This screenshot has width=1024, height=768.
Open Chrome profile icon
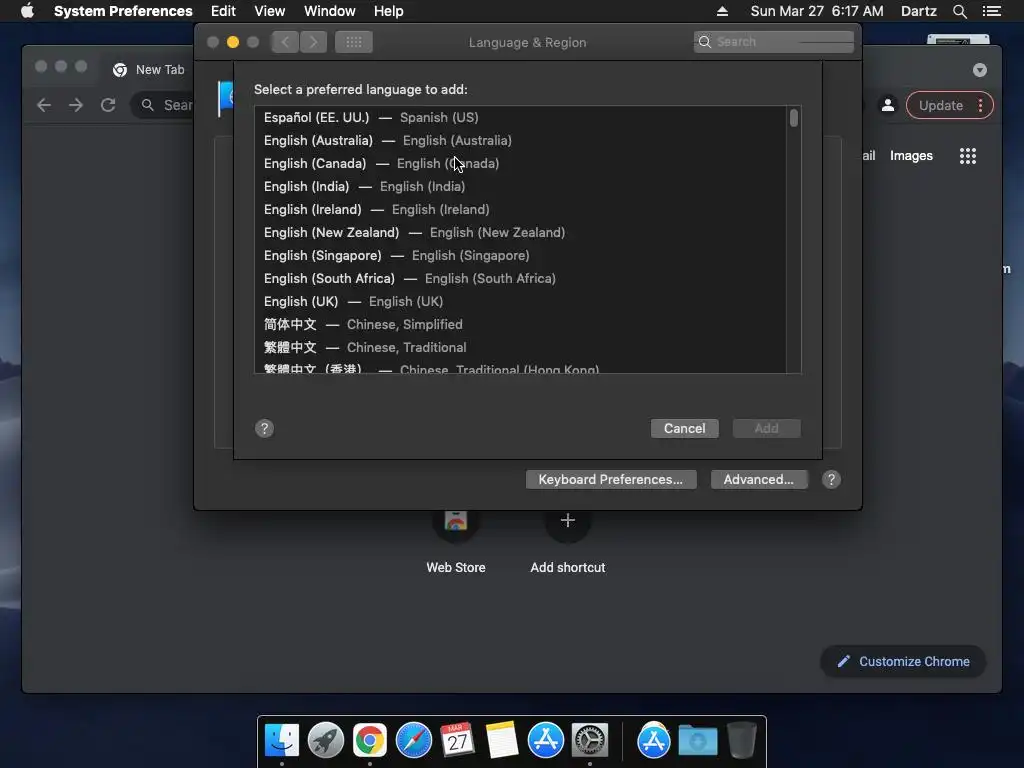pyautogui.click(x=888, y=105)
